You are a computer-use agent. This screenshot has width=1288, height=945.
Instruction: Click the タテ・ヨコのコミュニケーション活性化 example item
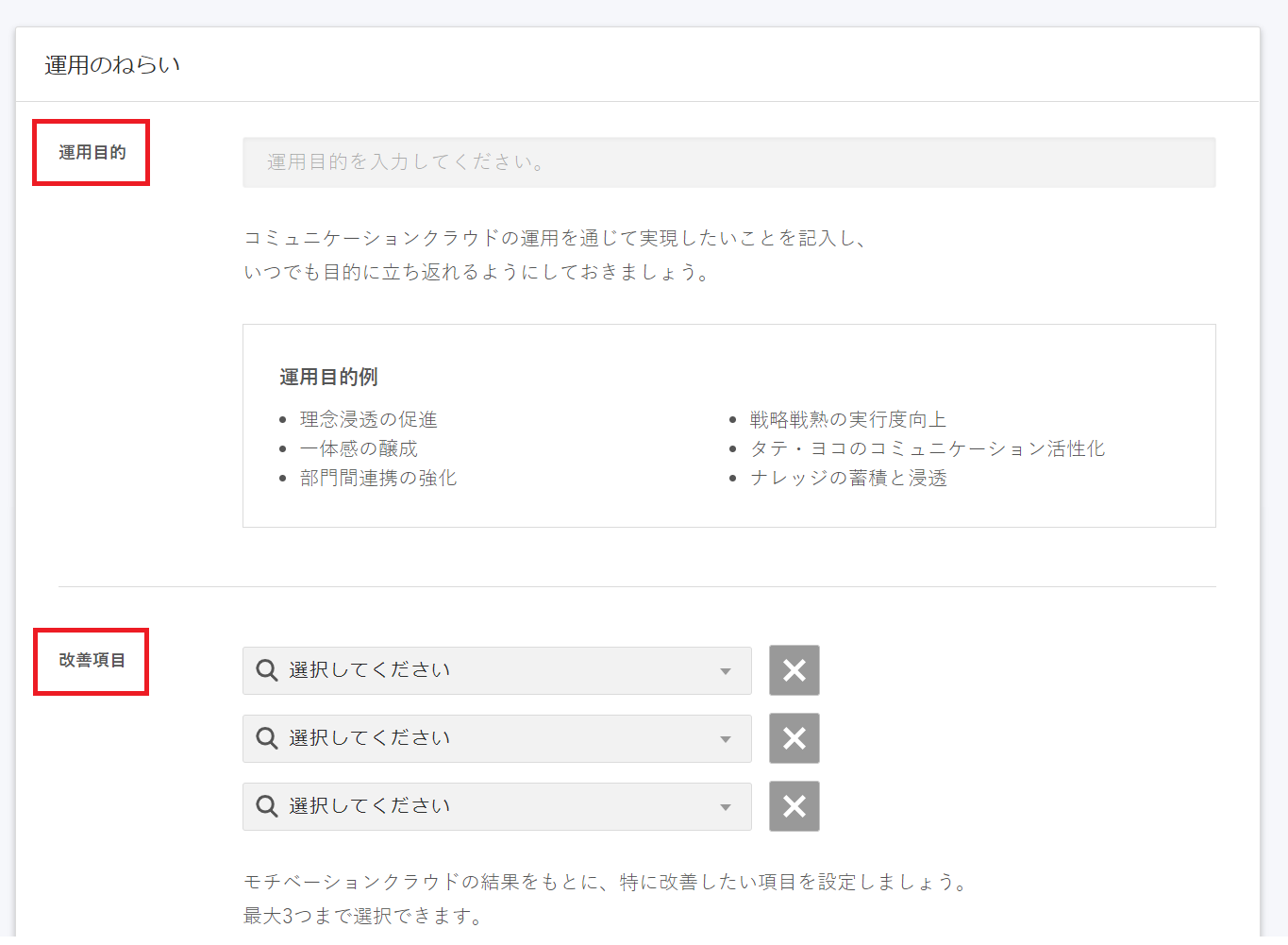(927, 448)
